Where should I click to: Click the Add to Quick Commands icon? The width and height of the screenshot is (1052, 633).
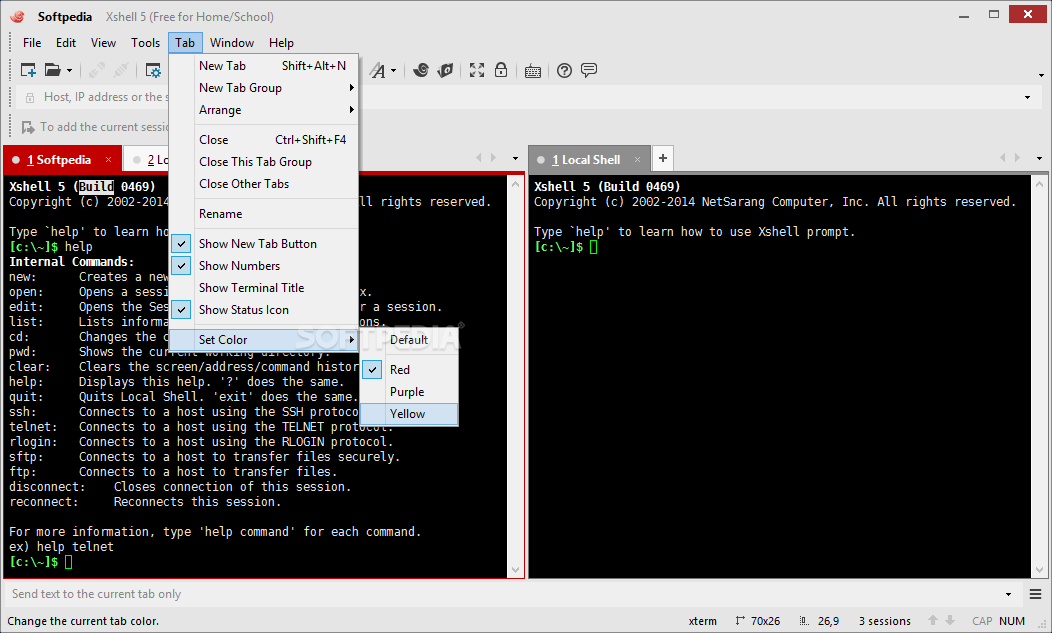pyautogui.click(x=28, y=127)
